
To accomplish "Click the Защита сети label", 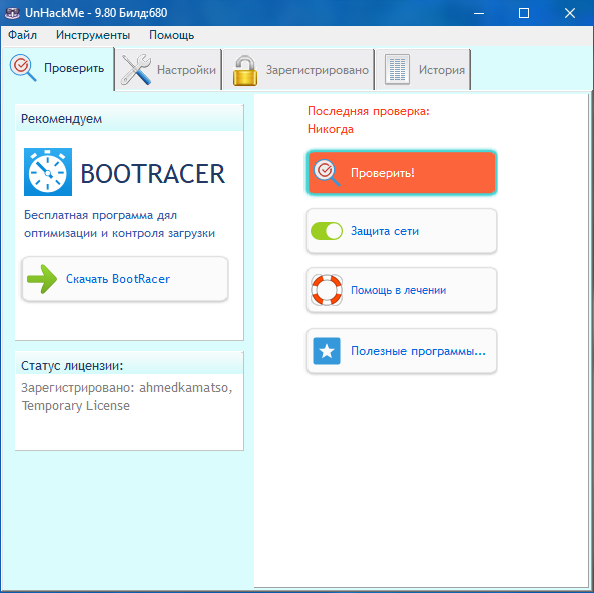I will (x=385, y=231).
